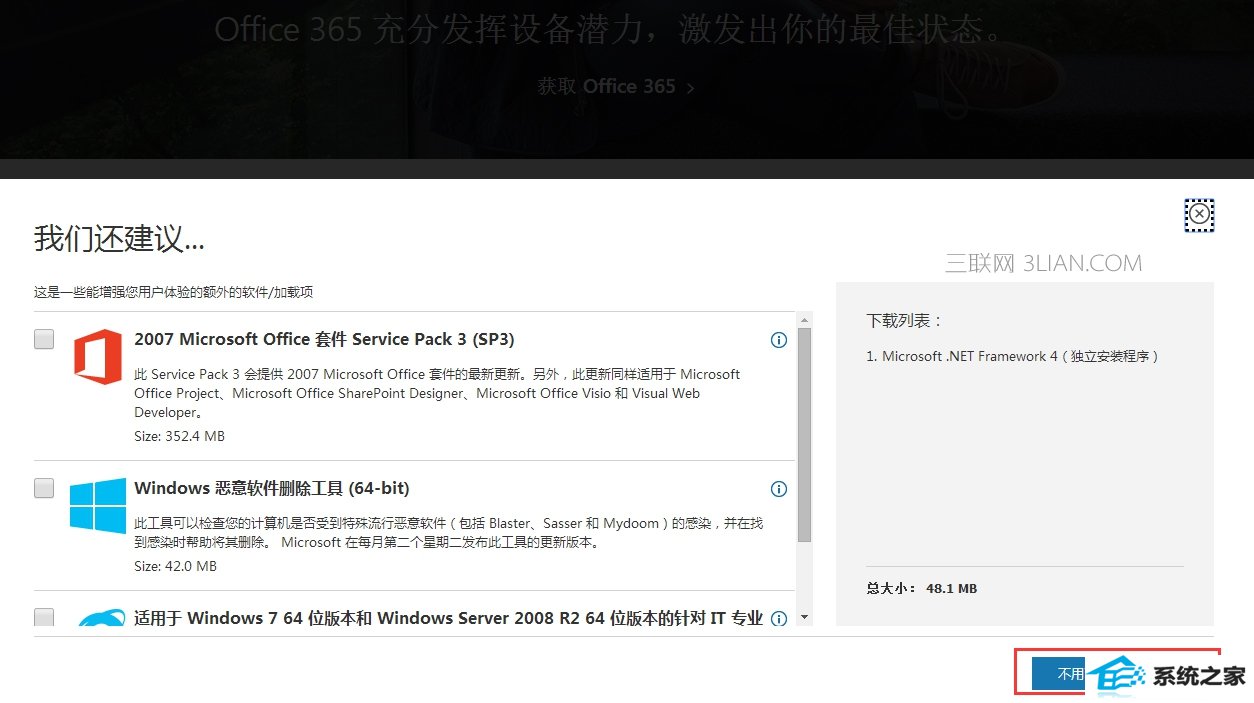Click Windows 恶意软件删除工具 (64-bit) title
This screenshot has width=1254, height=703.
point(272,488)
